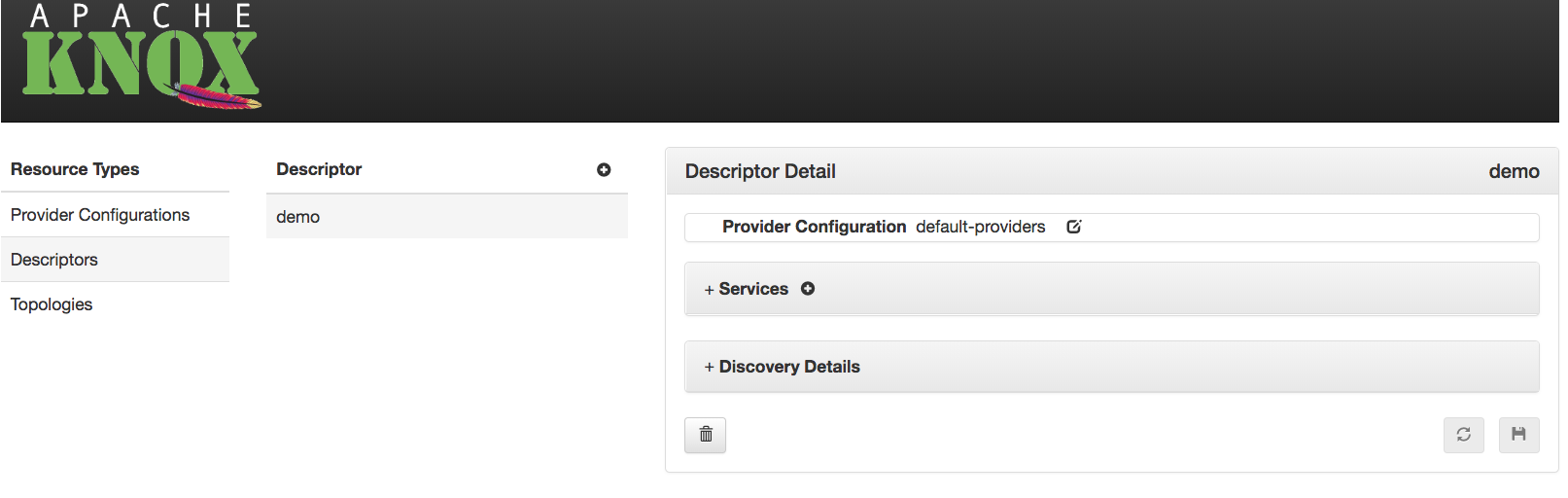Click the demo name in detail header

pos(1514,171)
